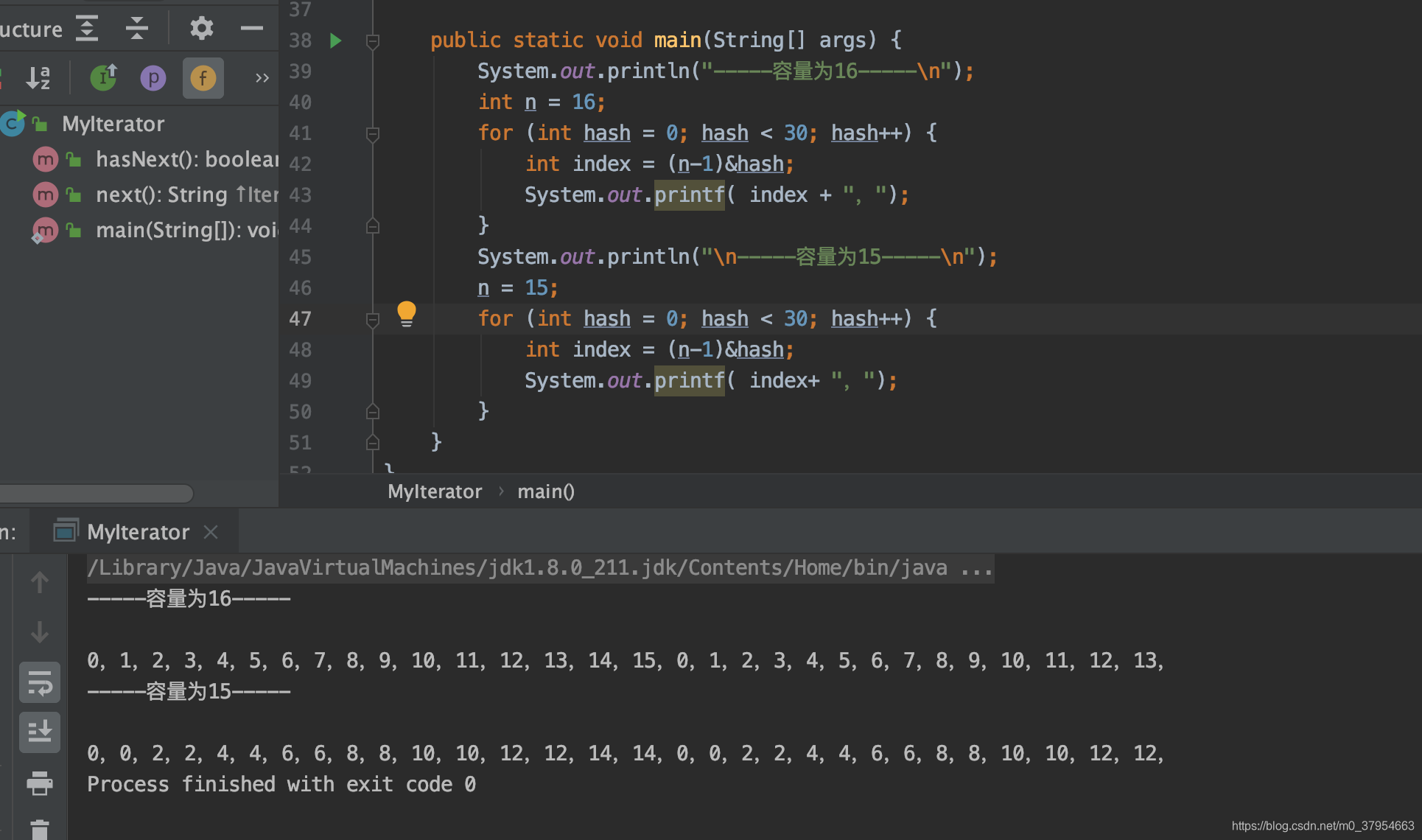The width and height of the screenshot is (1422, 840).
Task: Click the green Run gutter icon at line 38
Action: (336, 41)
